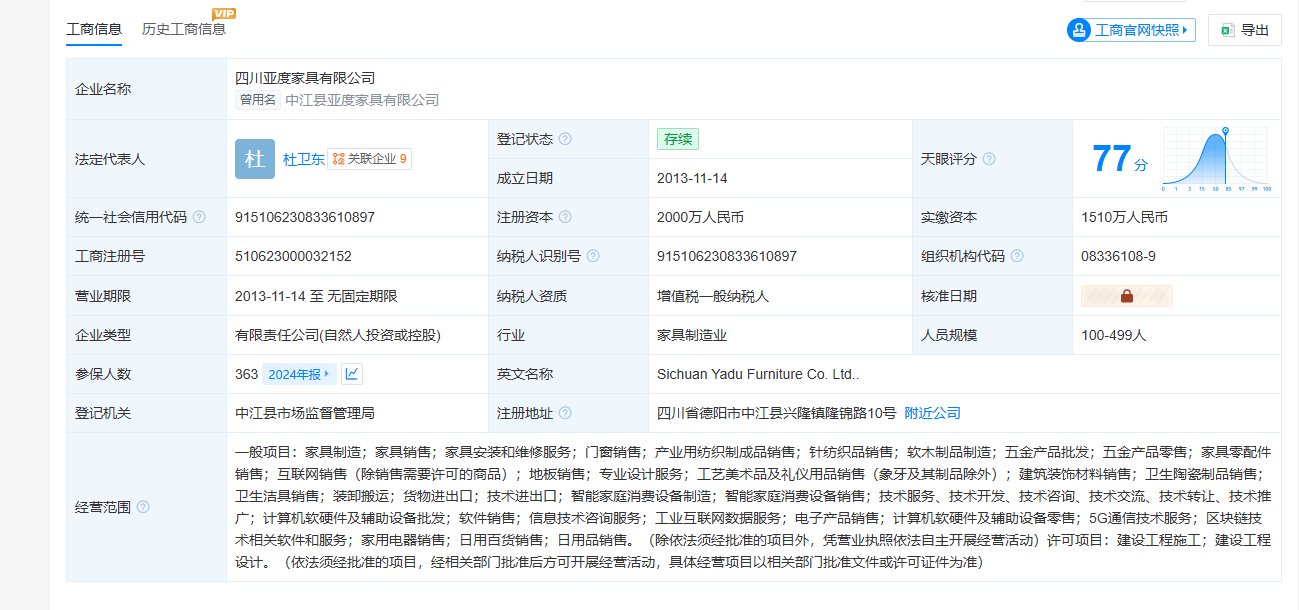This screenshot has height=610, width=1299.
Task: Click help icon beside 统一社会信用代码
Action: (199, 217)
